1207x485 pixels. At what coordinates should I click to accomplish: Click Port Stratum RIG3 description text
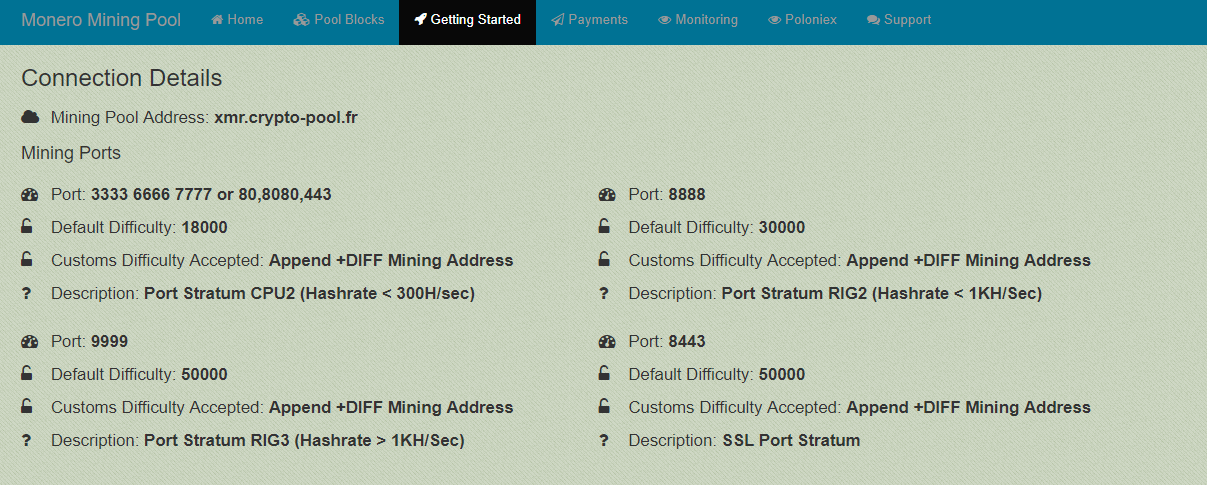(x=304, y=441)
